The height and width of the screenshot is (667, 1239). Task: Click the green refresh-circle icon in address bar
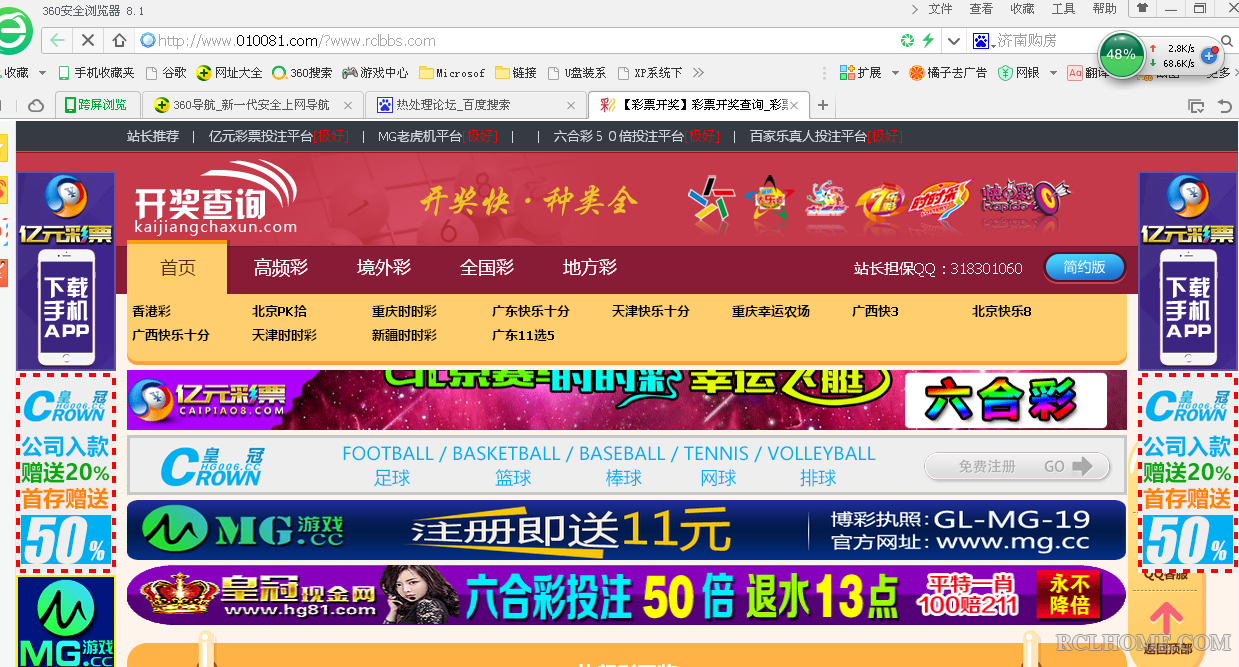click(907, 41)
